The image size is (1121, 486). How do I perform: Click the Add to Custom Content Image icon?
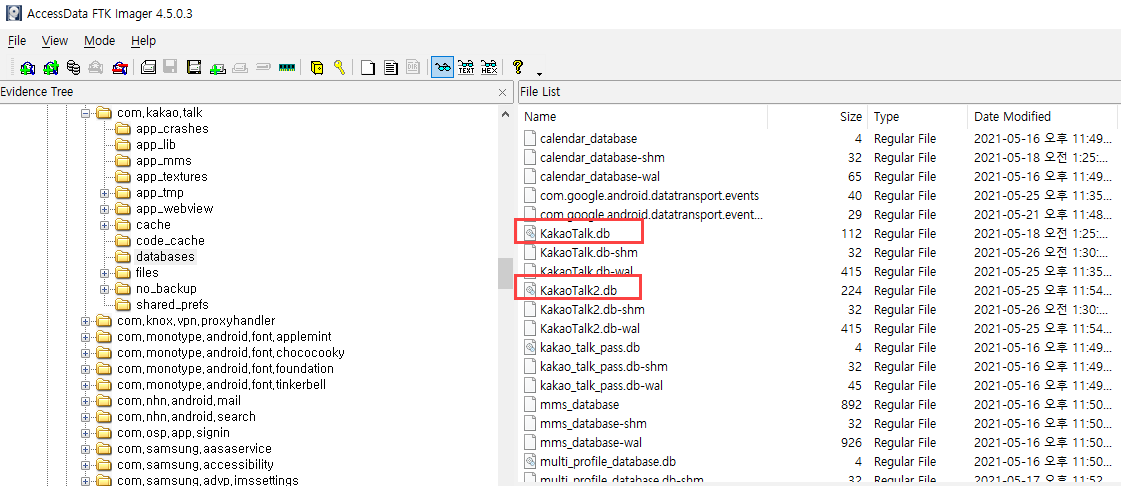click(x=217, y=68)
